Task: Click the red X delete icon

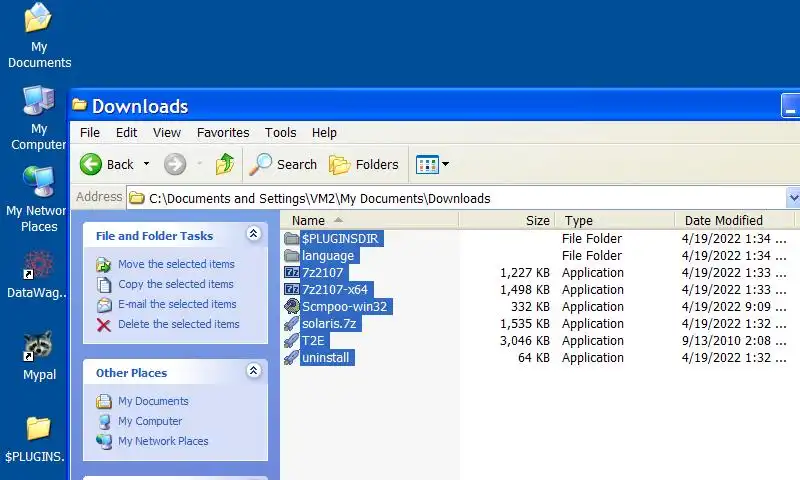Action: coord(104,324)
